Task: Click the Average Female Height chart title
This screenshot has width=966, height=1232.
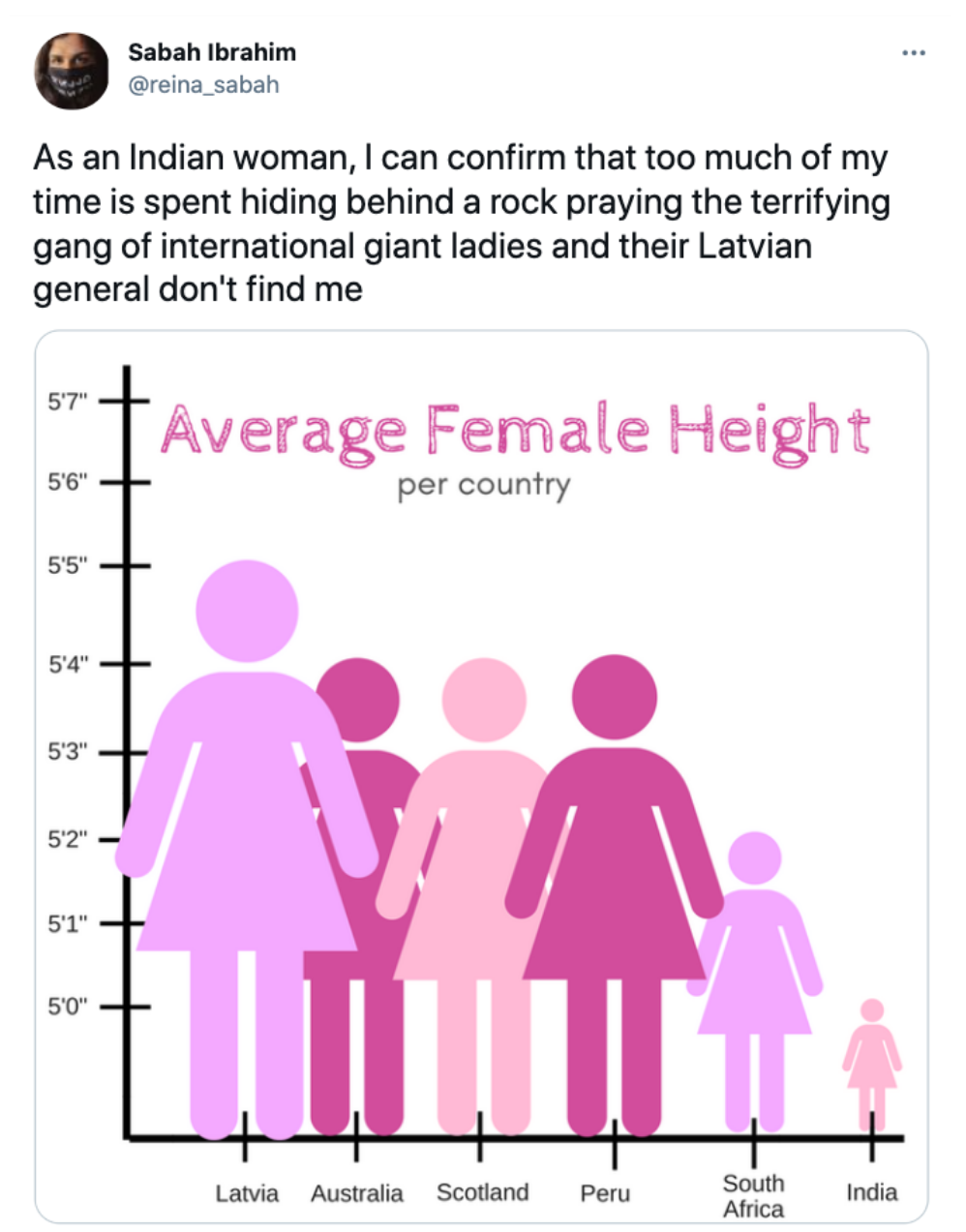Action: tap(515, 432)
